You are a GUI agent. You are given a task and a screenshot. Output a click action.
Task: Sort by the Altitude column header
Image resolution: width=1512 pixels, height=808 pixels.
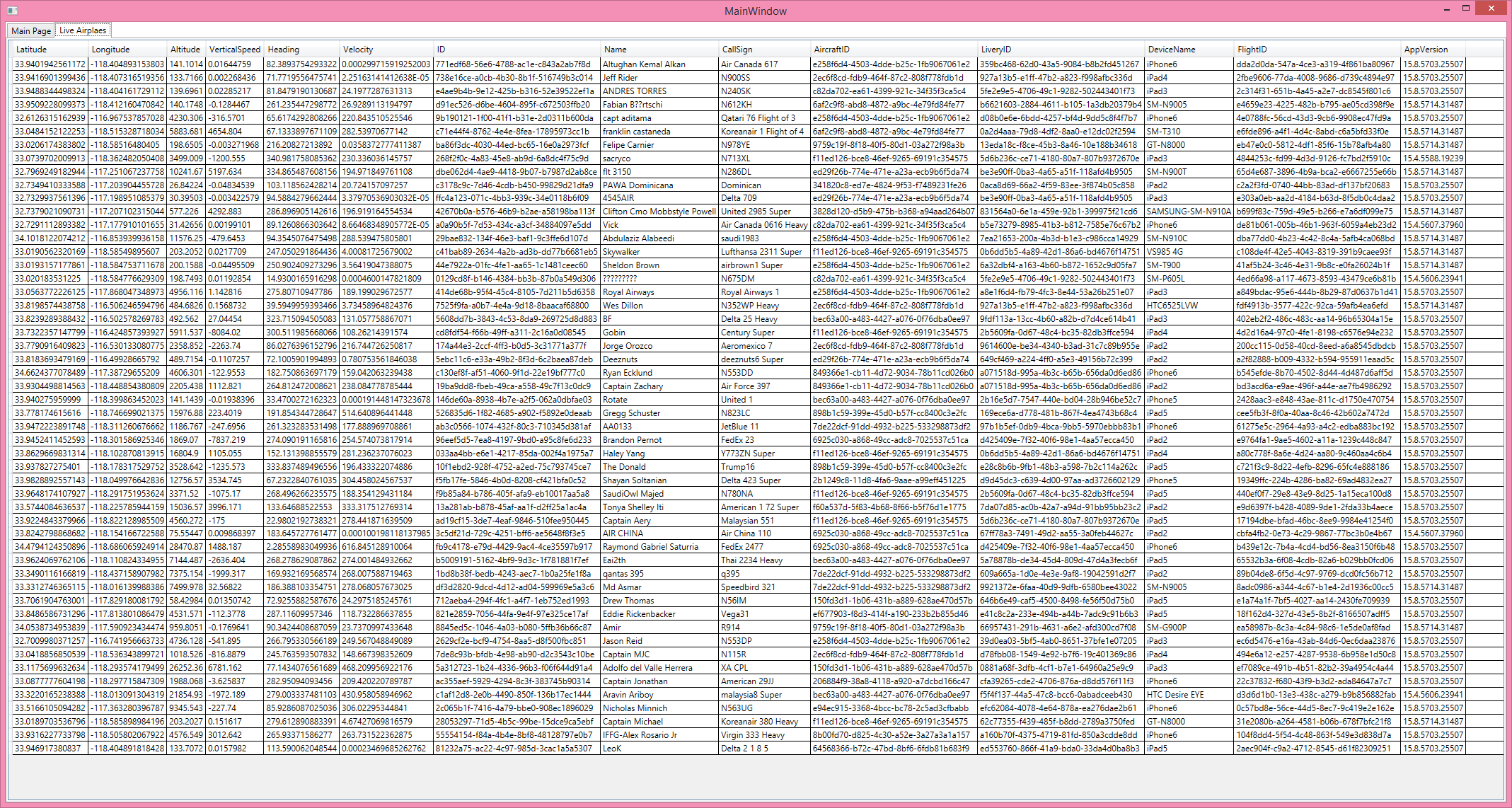pos(185,50)
